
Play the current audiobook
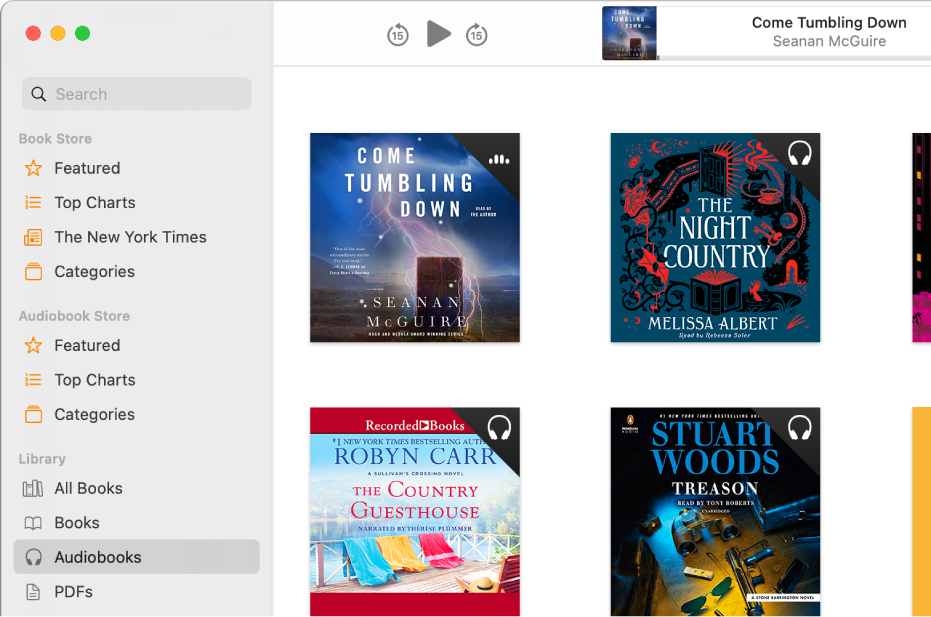(x=439, y=33)
